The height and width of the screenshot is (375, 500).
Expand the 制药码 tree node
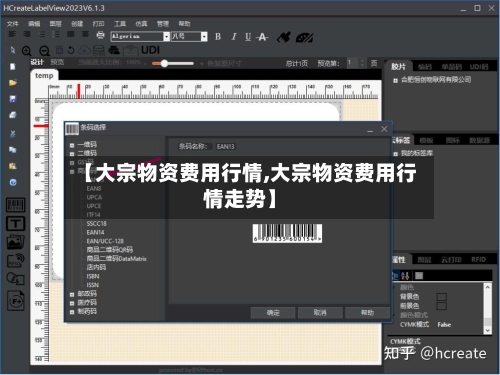click(x=72, y=312)
